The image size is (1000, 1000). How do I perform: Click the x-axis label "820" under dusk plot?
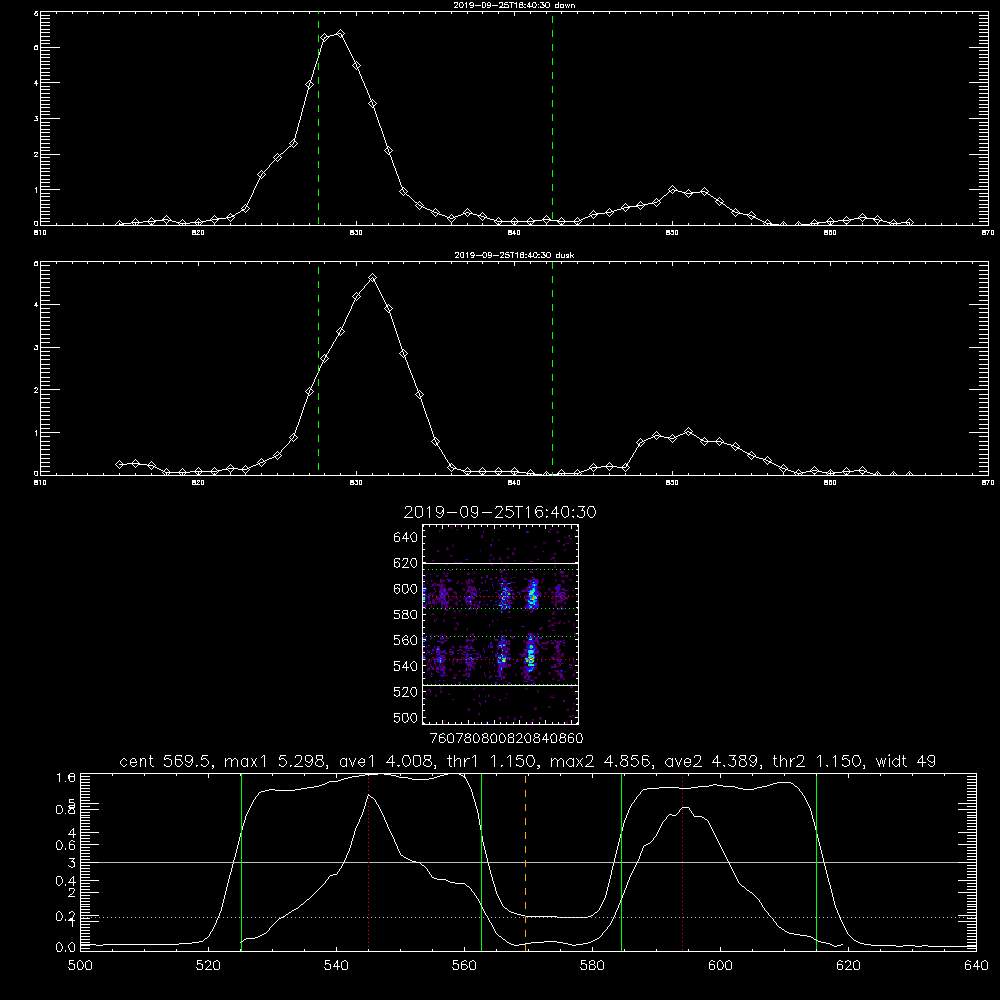(198, 483)
